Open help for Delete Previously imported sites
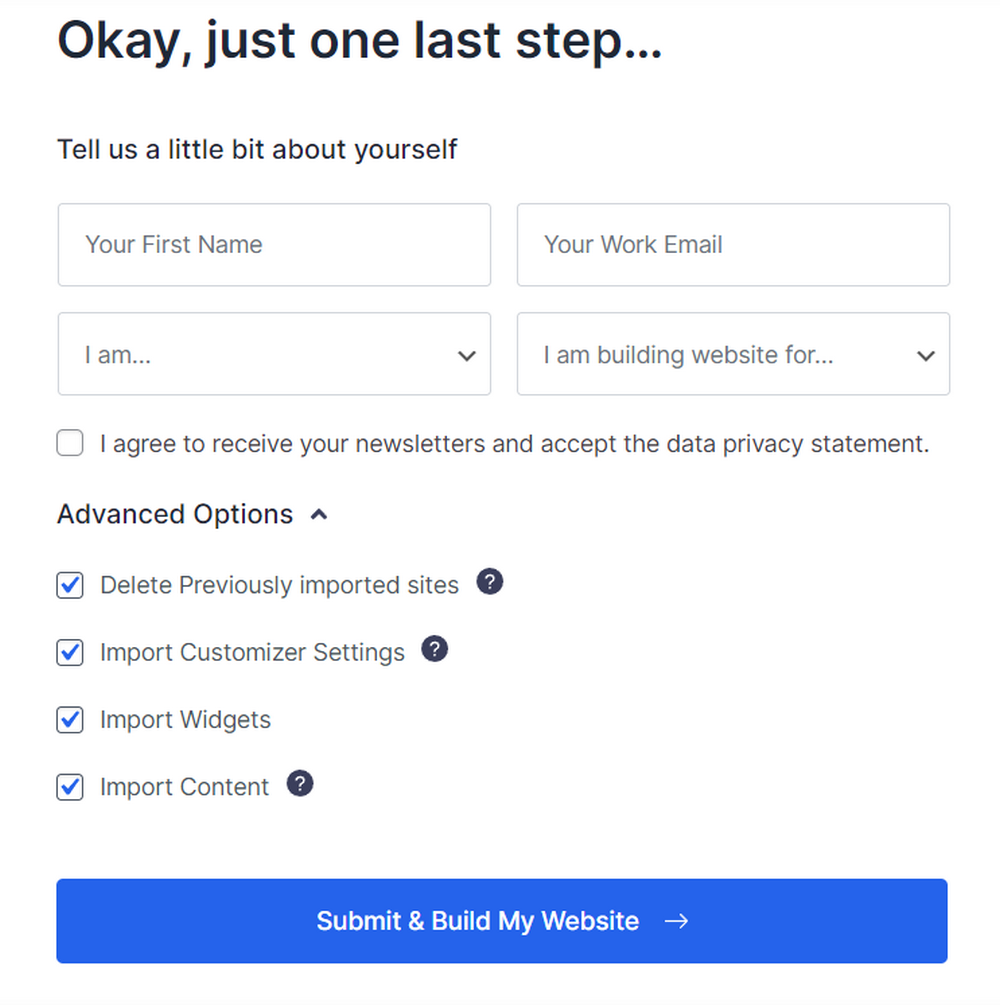1000x1005 pixels. (490, 581)
